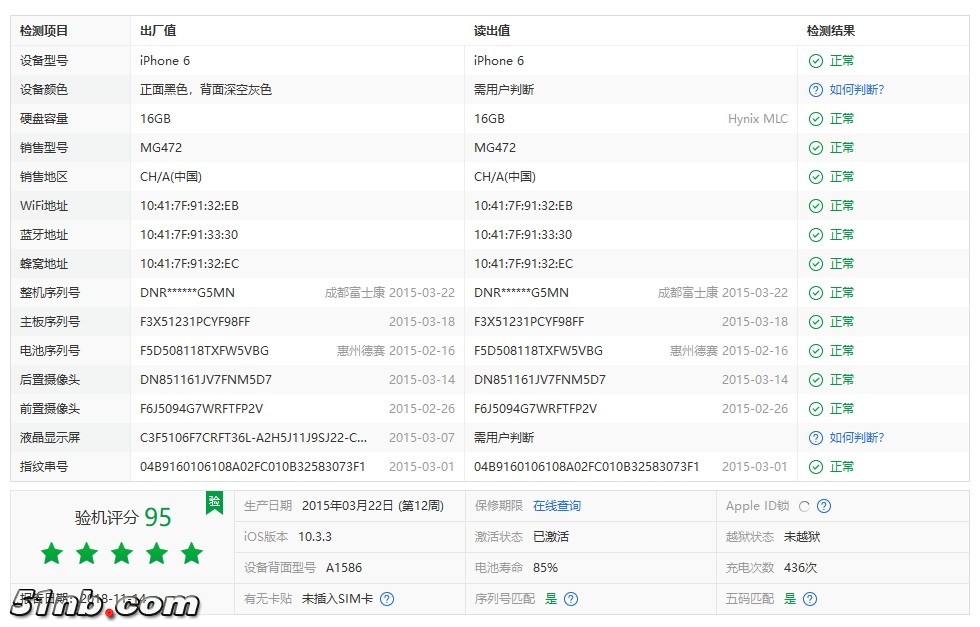This screenshot has height=627, width=980.
Task: Click the 验机评分 score of 95
Action: tap(158, 517)
